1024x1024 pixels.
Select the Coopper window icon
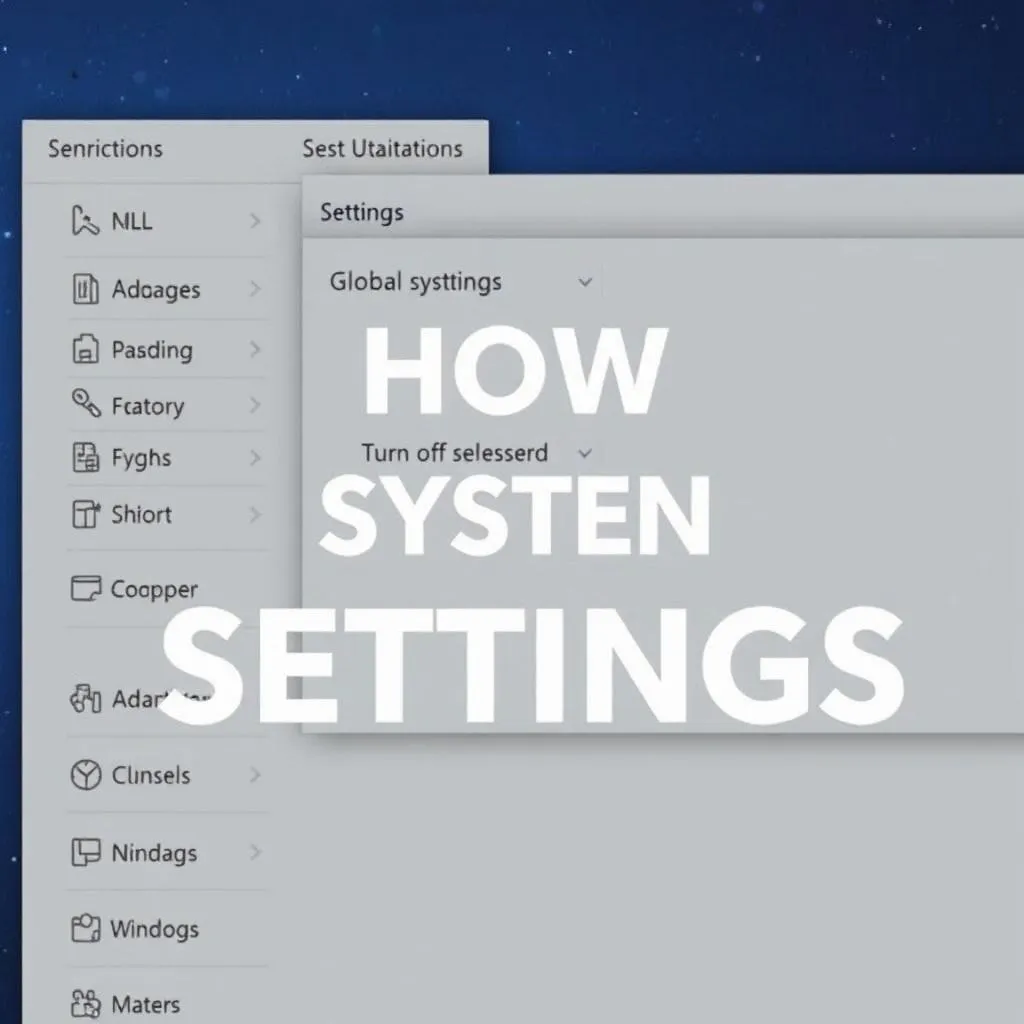(86, 589)
